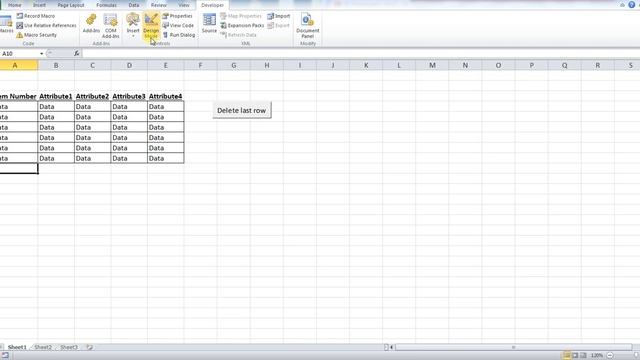Click View Code
Image resolution: width=640 pixels, height=360 pixels.
tap(178, 25)
